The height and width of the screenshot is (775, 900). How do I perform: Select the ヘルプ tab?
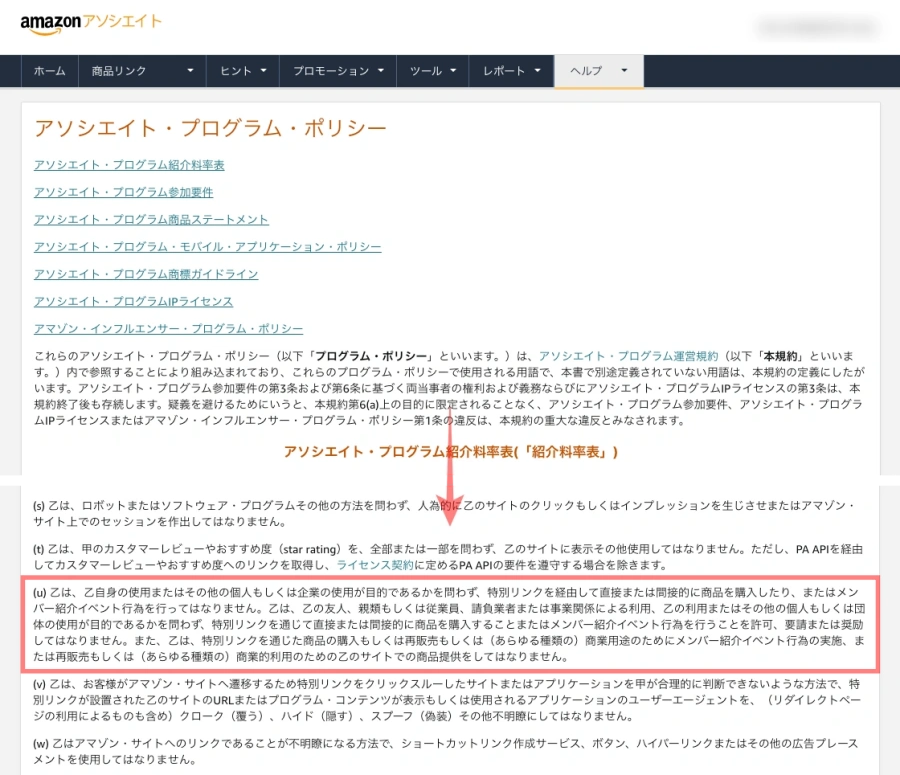click(x=599, y=71)
